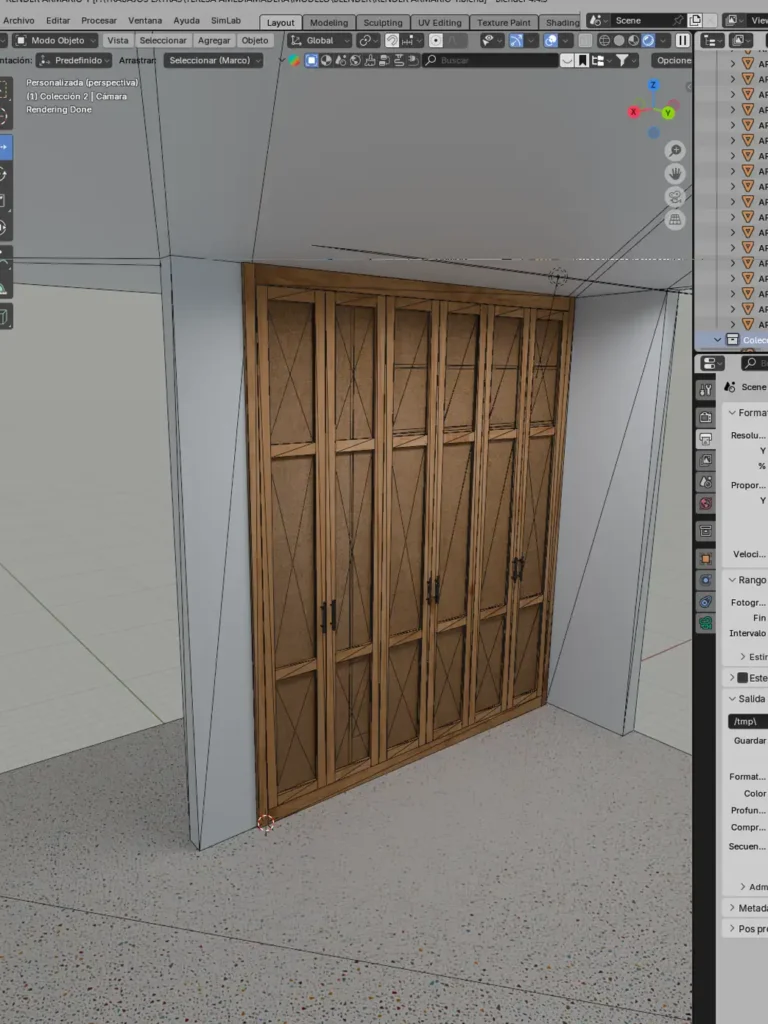Click the red X axis gizmo ball
768x1024 pixels.
pos(633,112)
